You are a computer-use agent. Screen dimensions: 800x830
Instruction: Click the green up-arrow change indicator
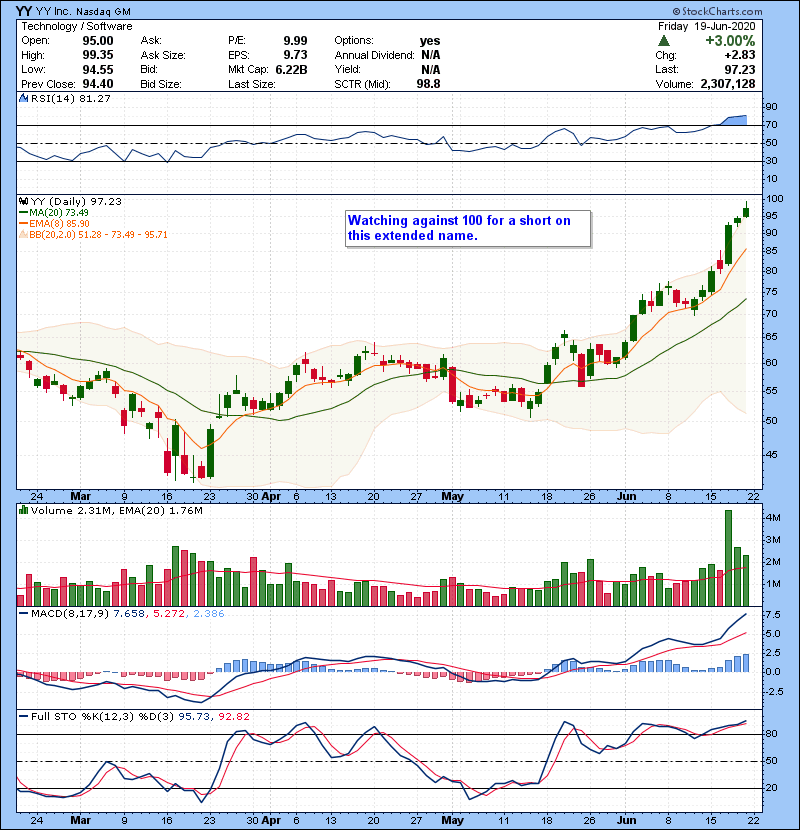[664, 41]
